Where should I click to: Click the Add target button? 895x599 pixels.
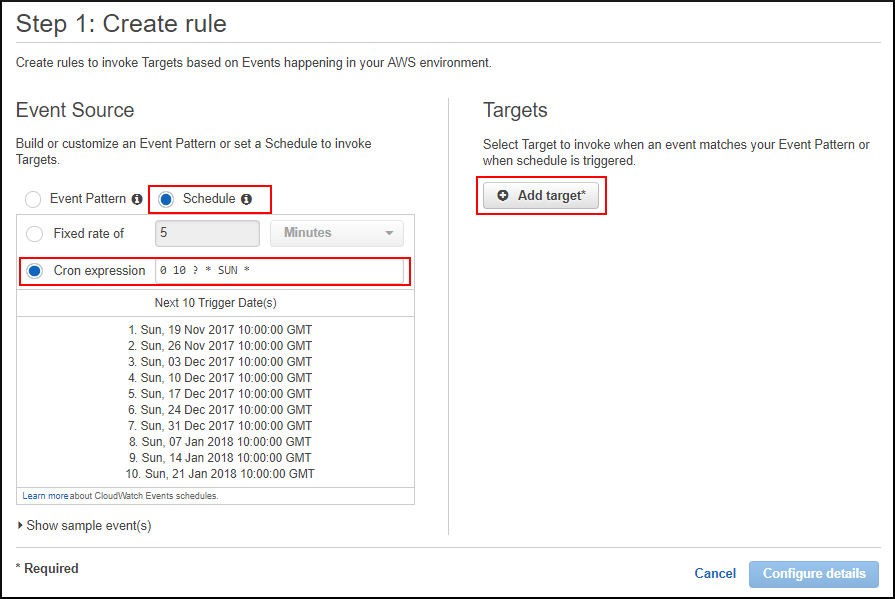pos(541,195)
